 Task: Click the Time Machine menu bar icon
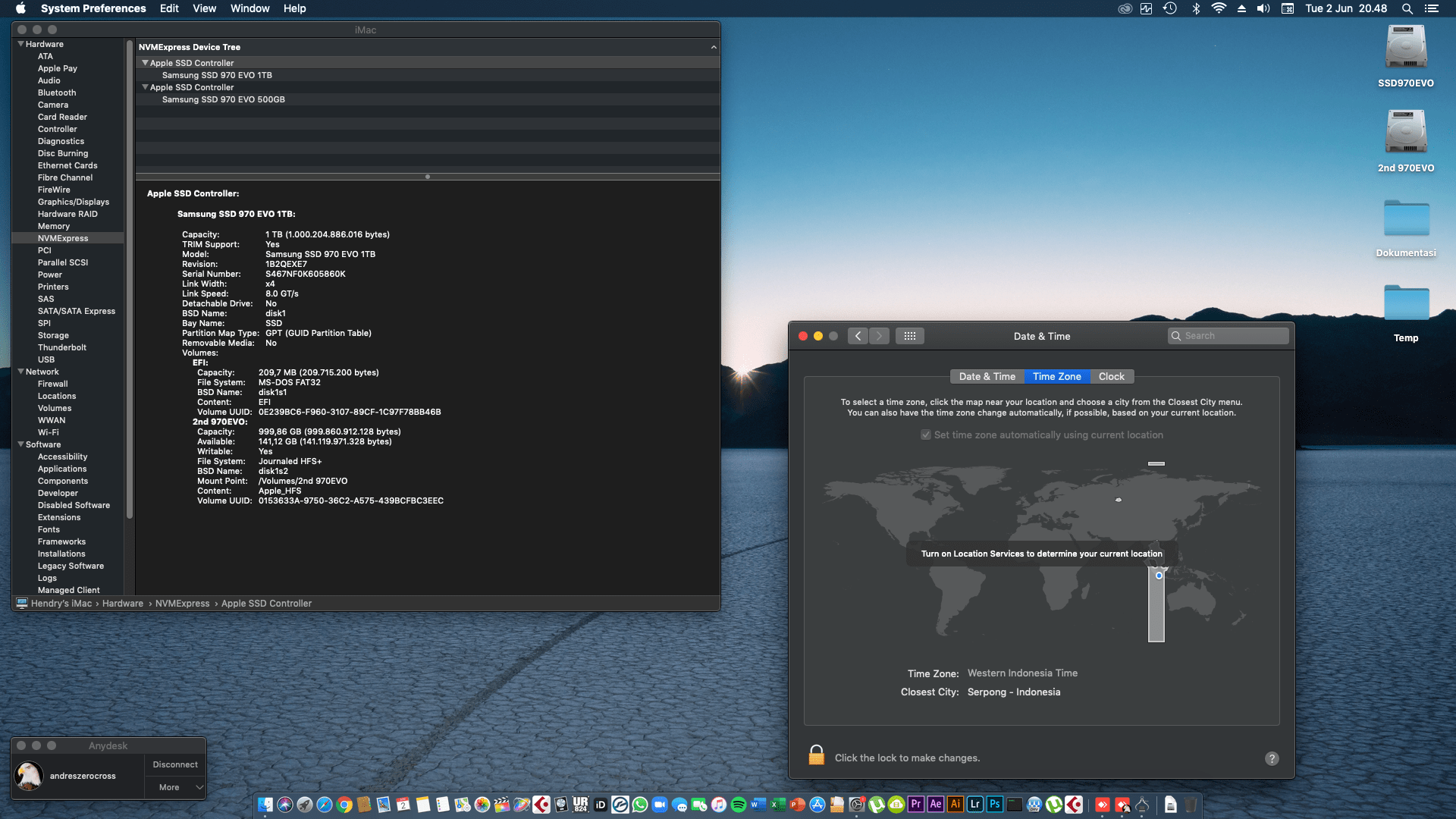(1170, 8)
